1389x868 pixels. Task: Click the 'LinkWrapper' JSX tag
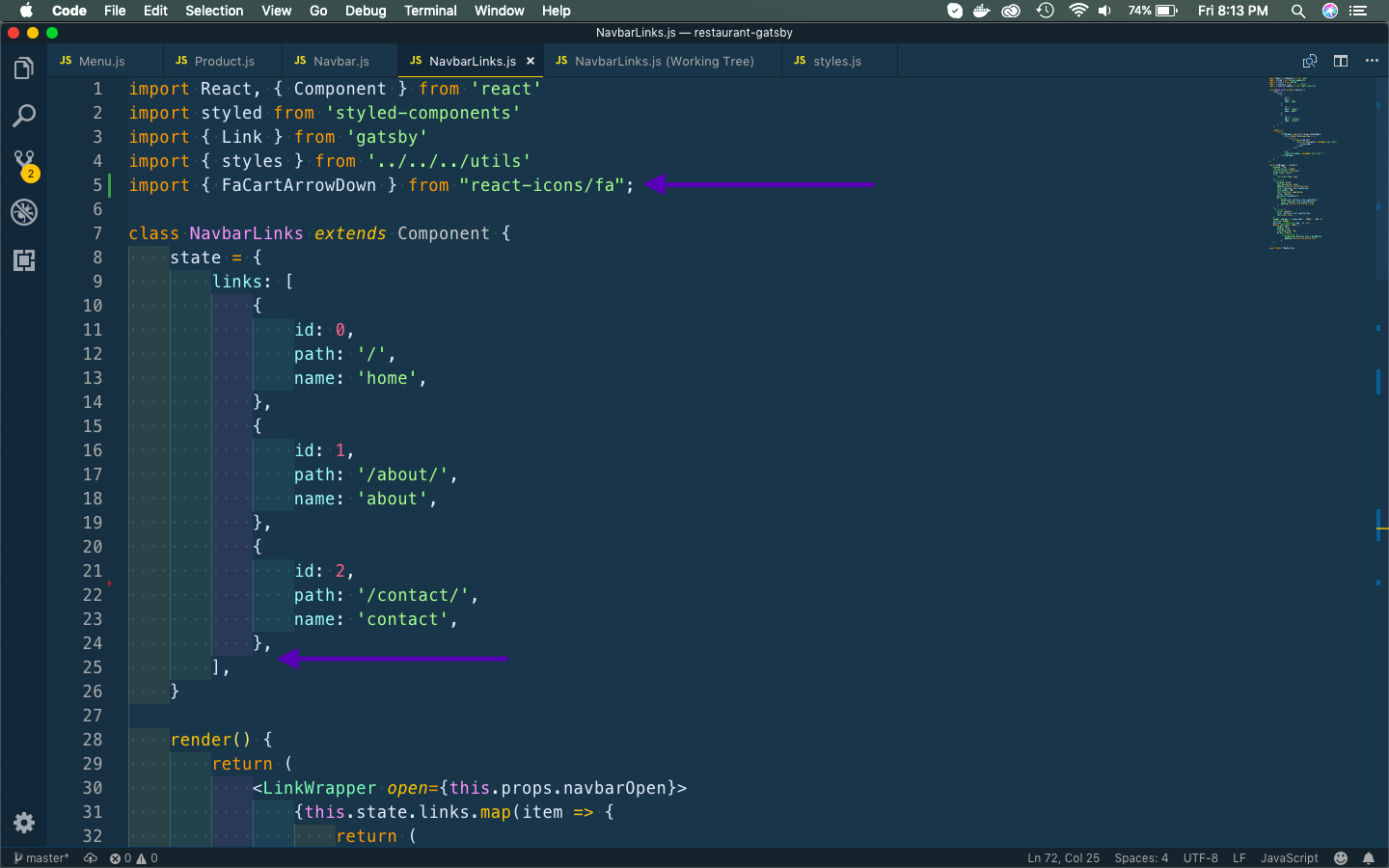click(319, 788)
